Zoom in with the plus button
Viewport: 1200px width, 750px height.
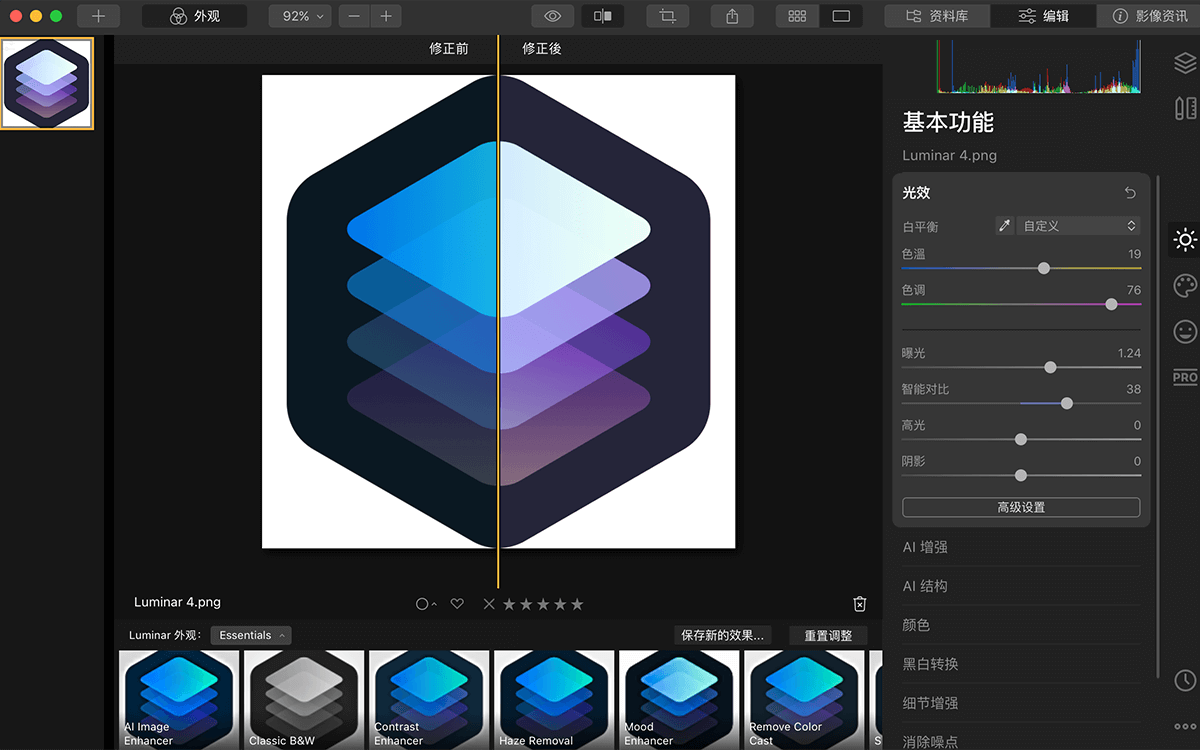[x=386, y=16]
